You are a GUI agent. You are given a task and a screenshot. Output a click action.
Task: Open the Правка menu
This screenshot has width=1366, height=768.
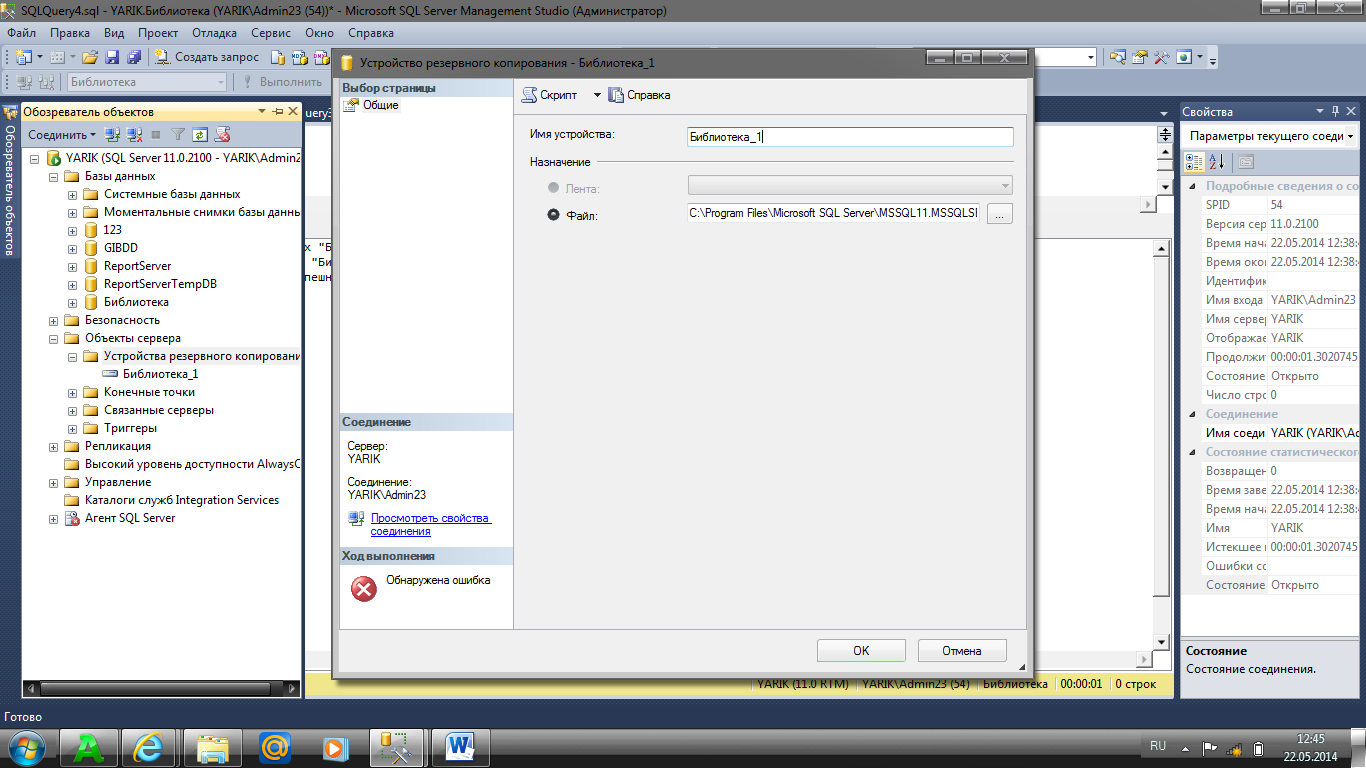pos(69,33)
